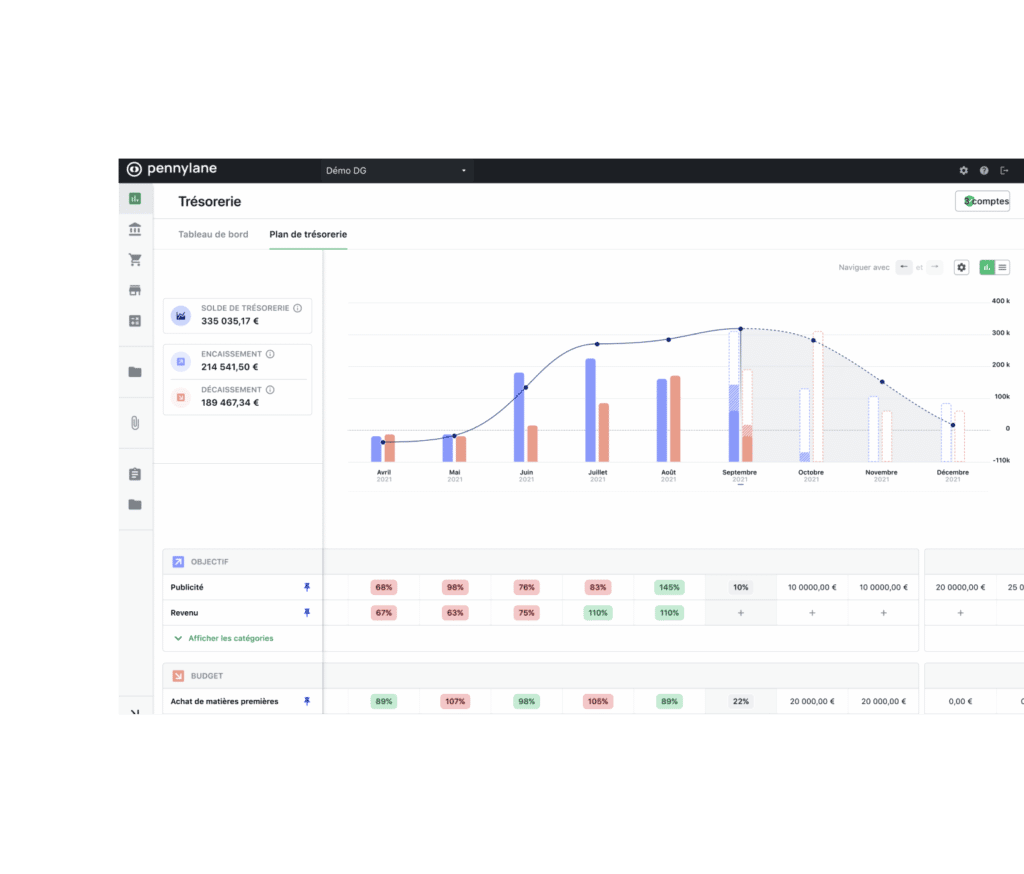Navigate right with the right arrow key button

click(935, 267)
